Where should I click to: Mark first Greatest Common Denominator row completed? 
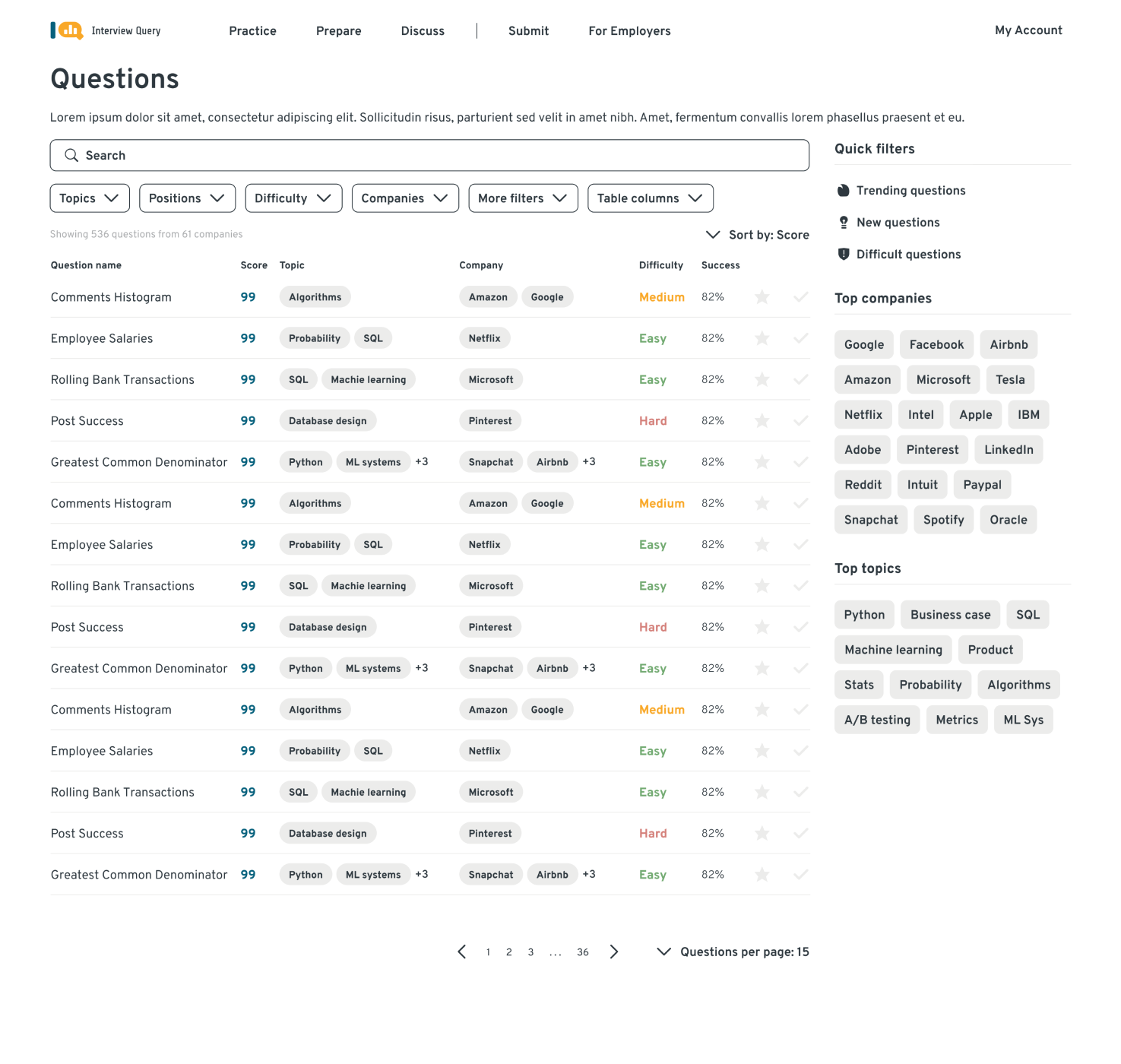click(x=801, y=462)
